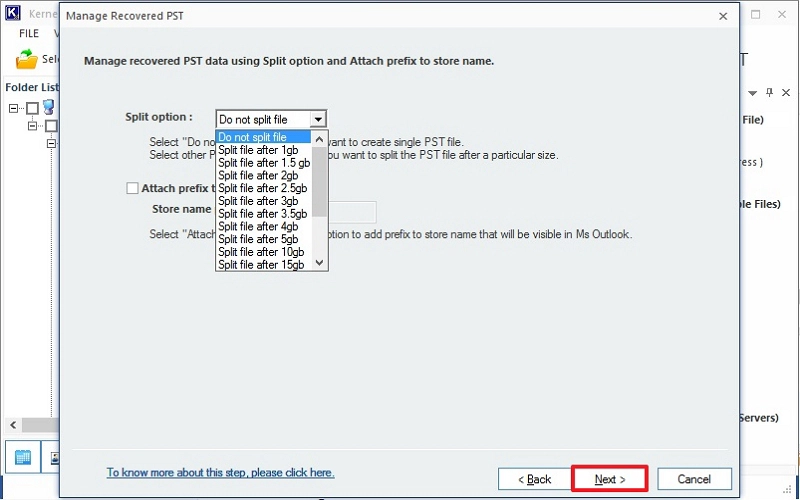Check the root folder tree checkbox
Image resolution: width=800 pixels, height=500 pixels.
(x=32, y=108)
